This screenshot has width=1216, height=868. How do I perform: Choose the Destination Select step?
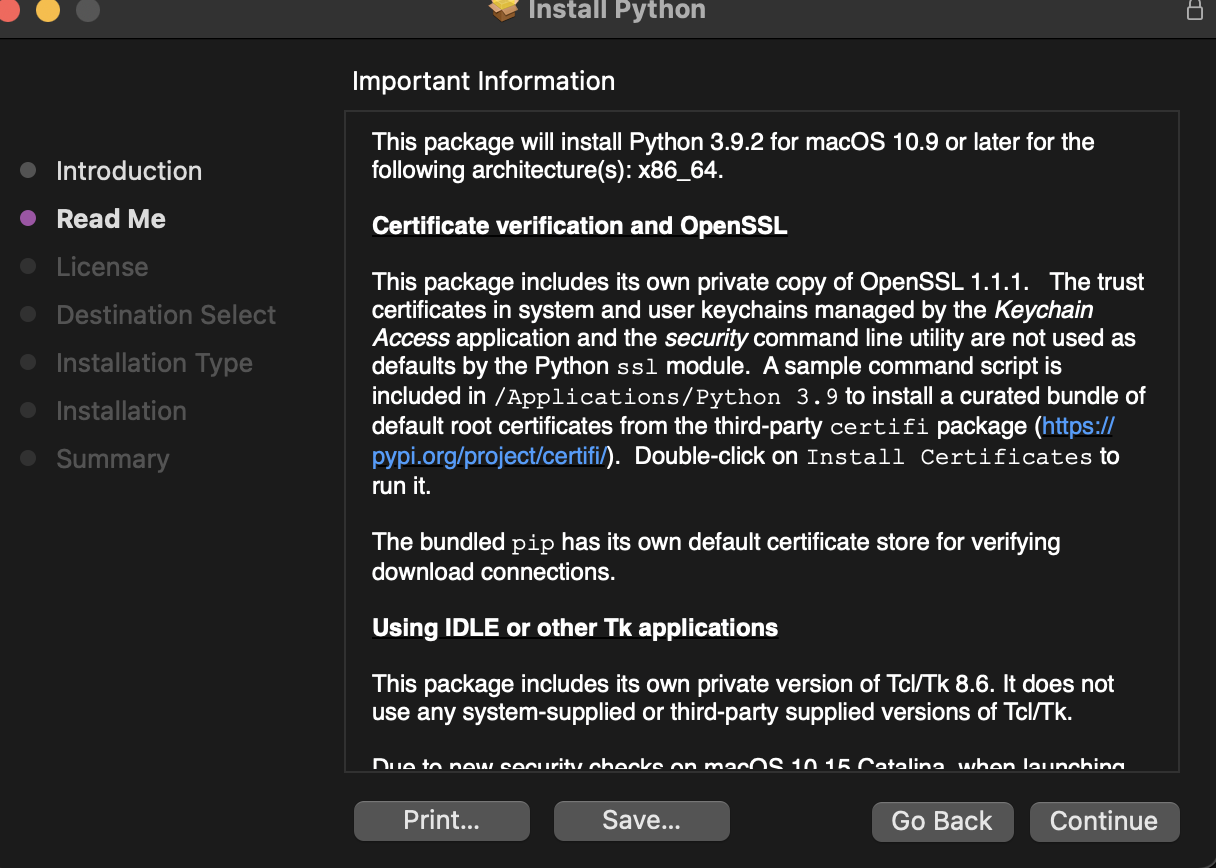pyautogui.click(x=166, y=315)
